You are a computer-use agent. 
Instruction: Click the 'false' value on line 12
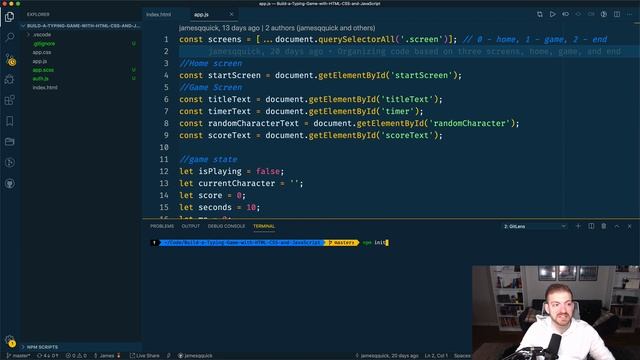pyautogui.click(x=268, y=171)
